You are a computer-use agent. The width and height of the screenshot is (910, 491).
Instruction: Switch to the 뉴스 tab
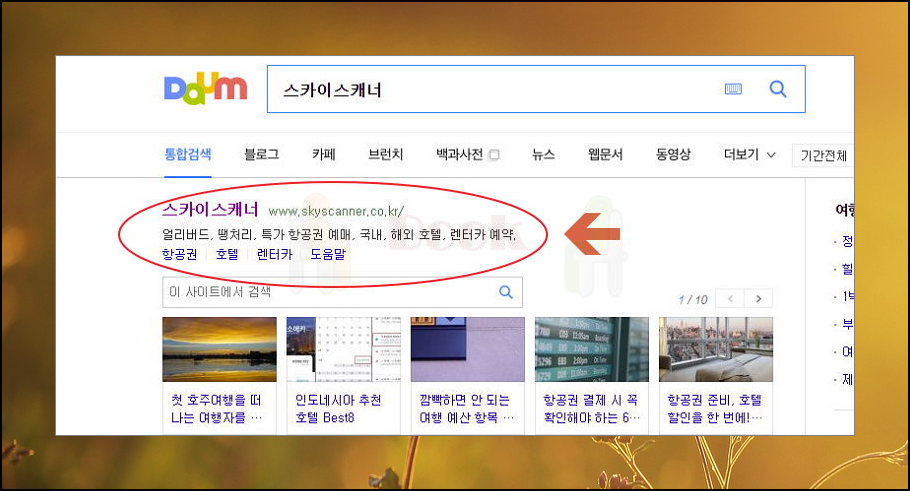coord(543,154)
